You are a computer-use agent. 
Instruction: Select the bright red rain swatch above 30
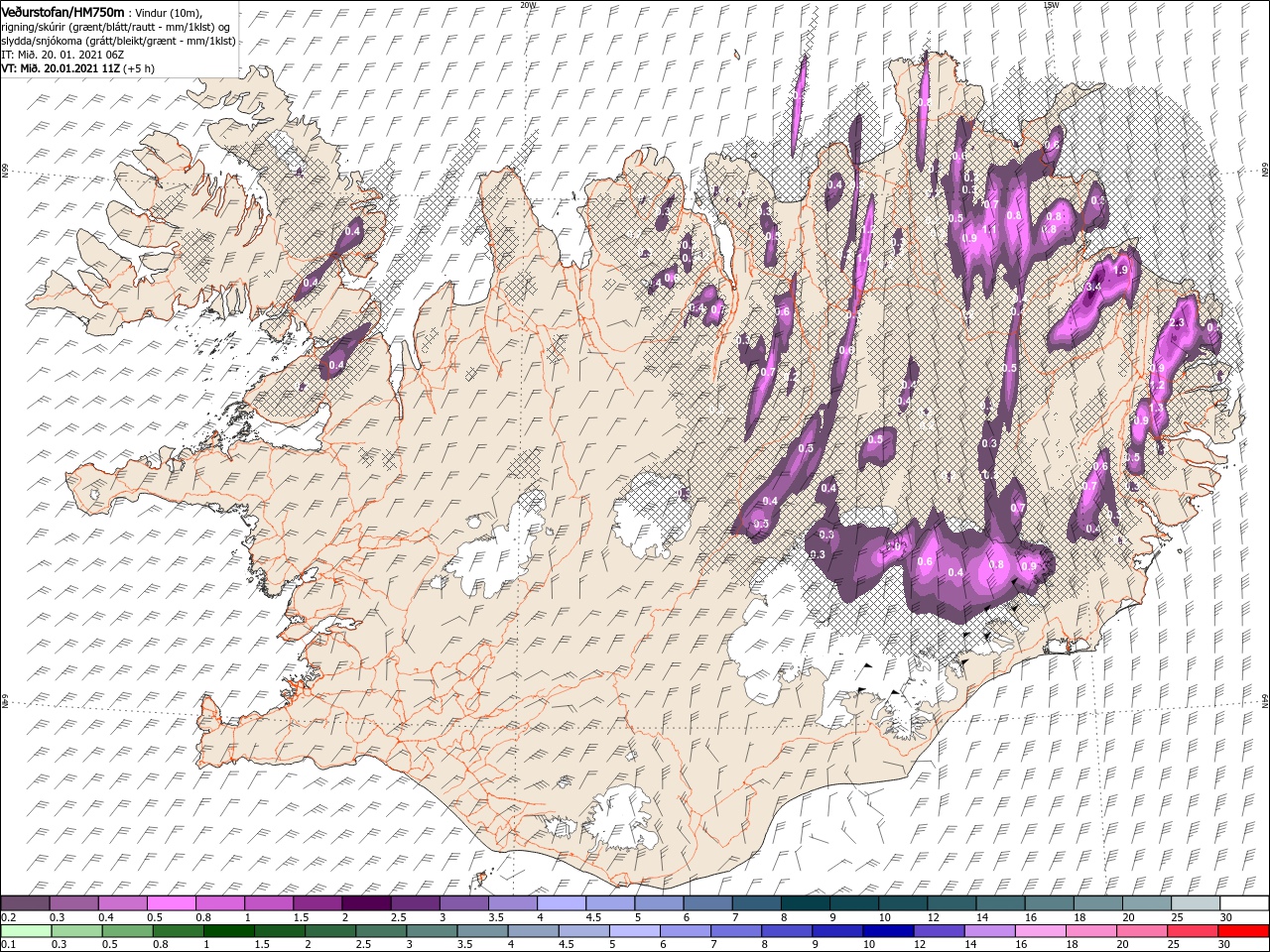(x=1243, y=931)
